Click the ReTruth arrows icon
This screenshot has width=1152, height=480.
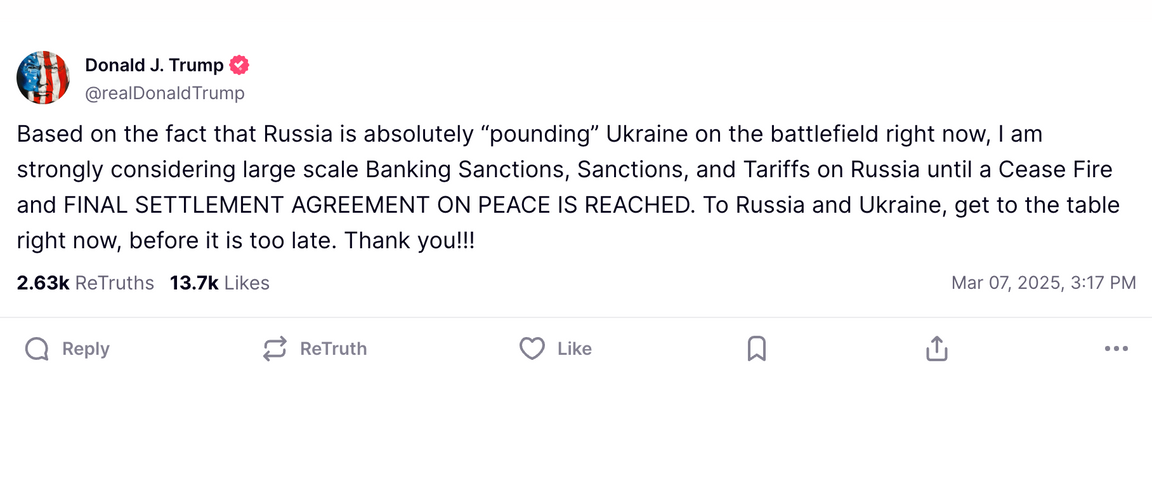pos(275,349)
